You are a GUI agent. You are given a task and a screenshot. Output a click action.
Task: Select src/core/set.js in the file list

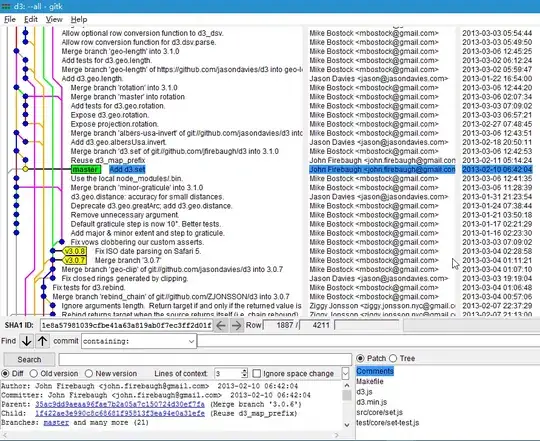pos(380,412)
